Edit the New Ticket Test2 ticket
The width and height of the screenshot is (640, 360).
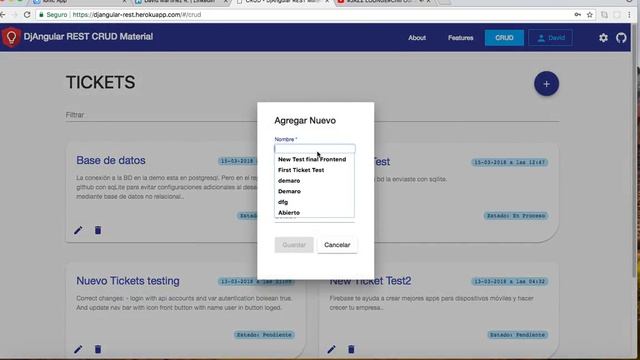point(331,349)
